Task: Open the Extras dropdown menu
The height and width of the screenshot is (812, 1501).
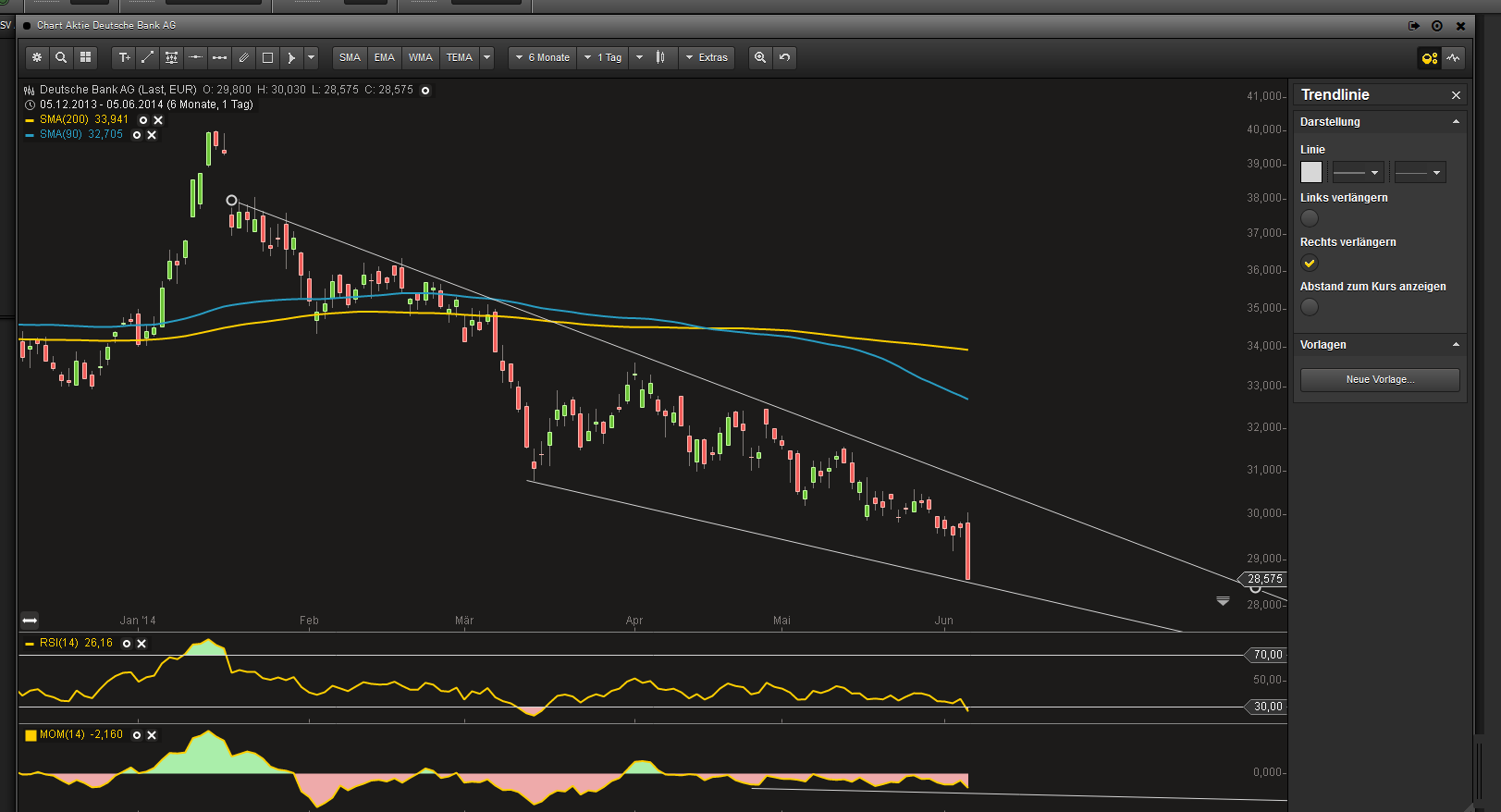Action: coord(707,57)
